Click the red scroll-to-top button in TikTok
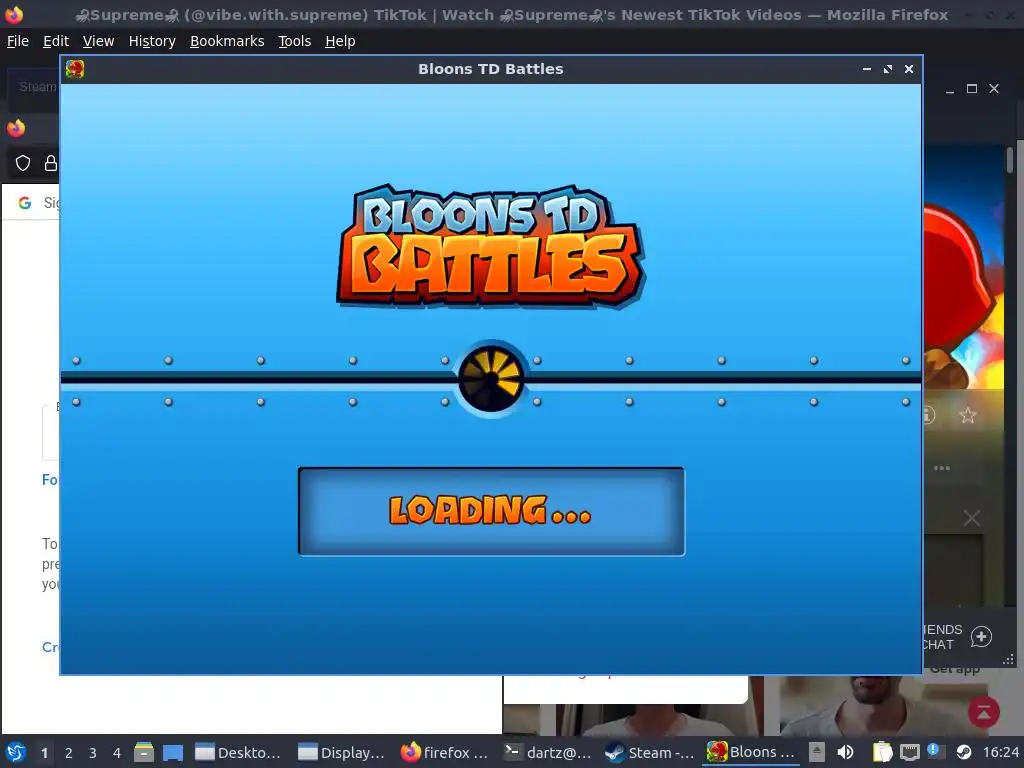This screenshot has width=1024, height=768. (x=984, y=712)
